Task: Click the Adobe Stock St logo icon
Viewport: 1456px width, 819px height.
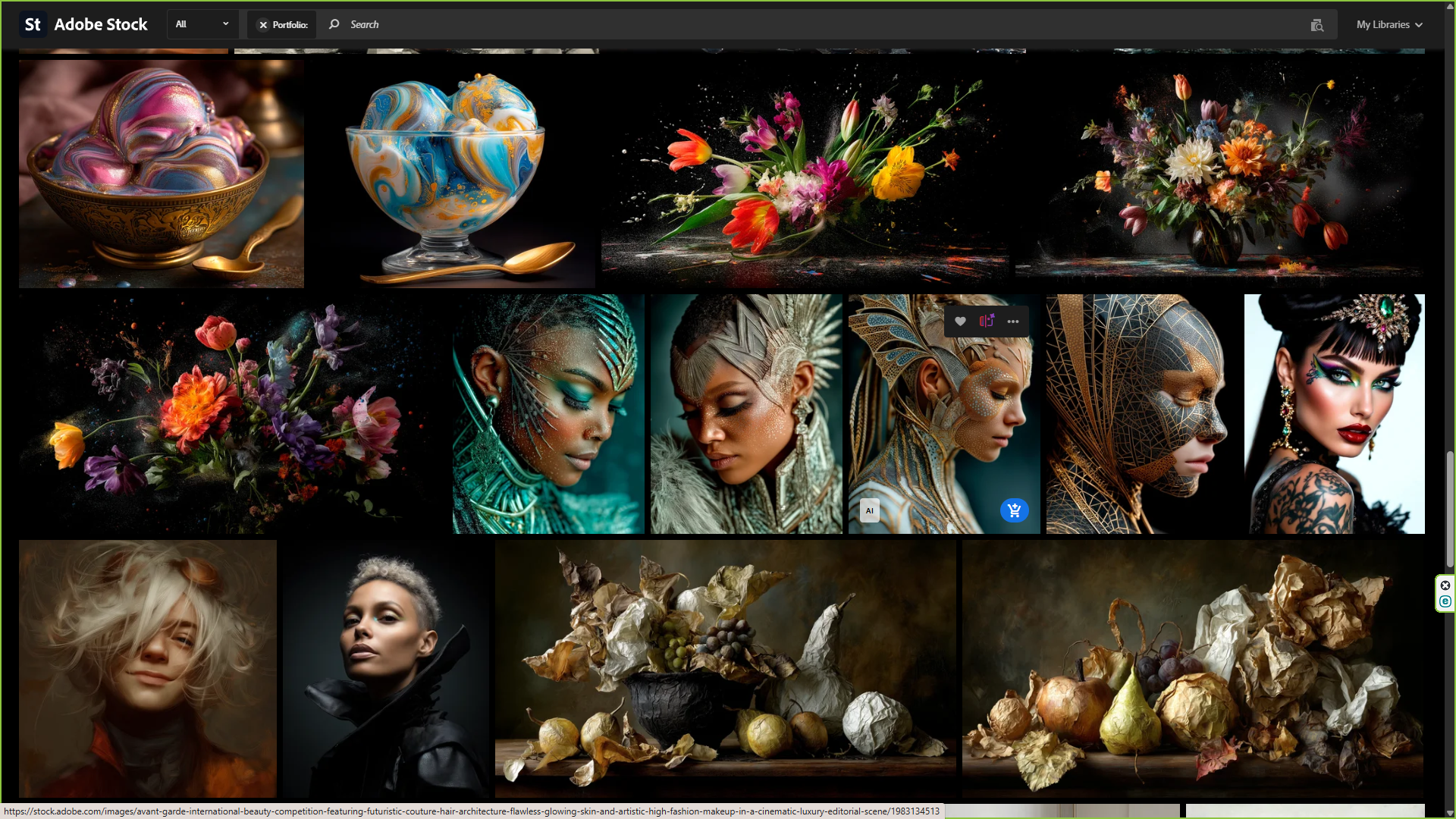Action: (x=33, y=24)
